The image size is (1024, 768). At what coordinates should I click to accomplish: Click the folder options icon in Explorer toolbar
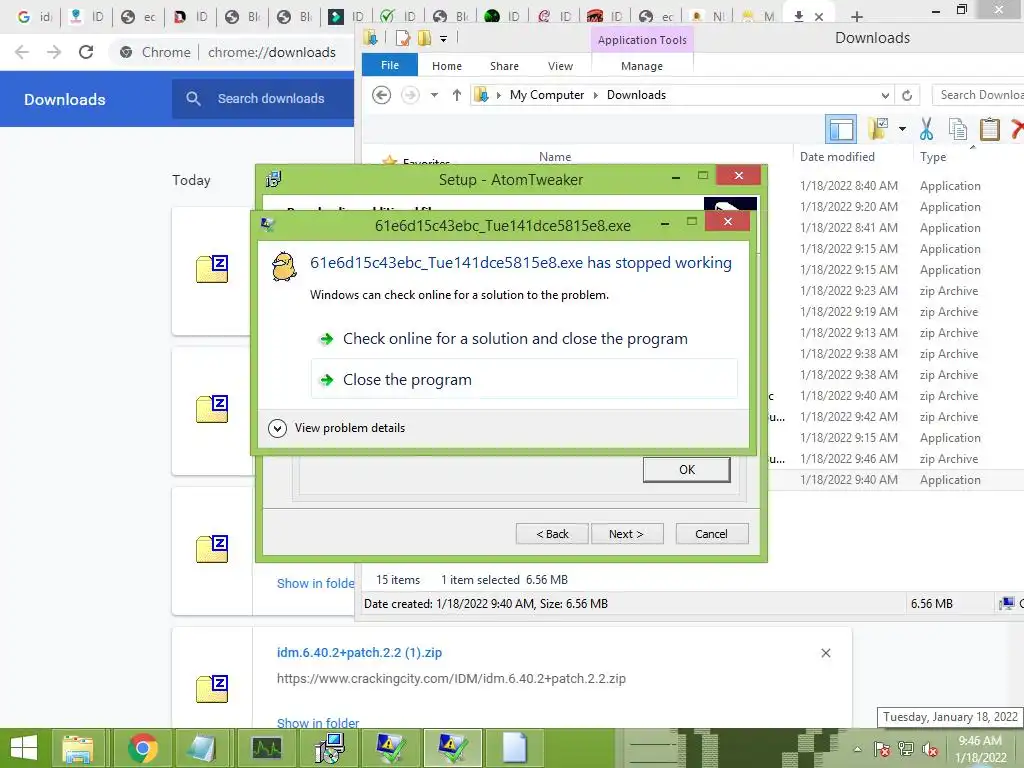(x=878, y=129)
